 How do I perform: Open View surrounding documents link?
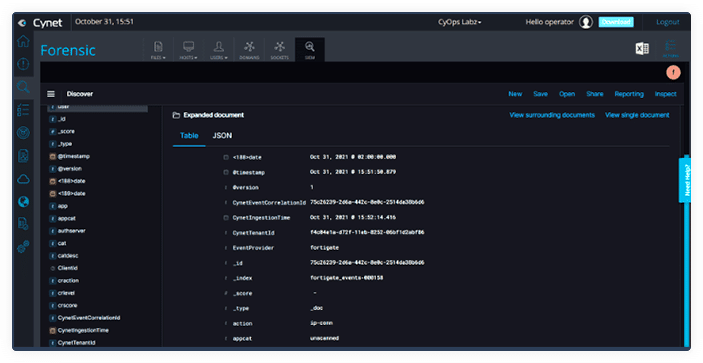pyautogui.click(x=552, y=115)
